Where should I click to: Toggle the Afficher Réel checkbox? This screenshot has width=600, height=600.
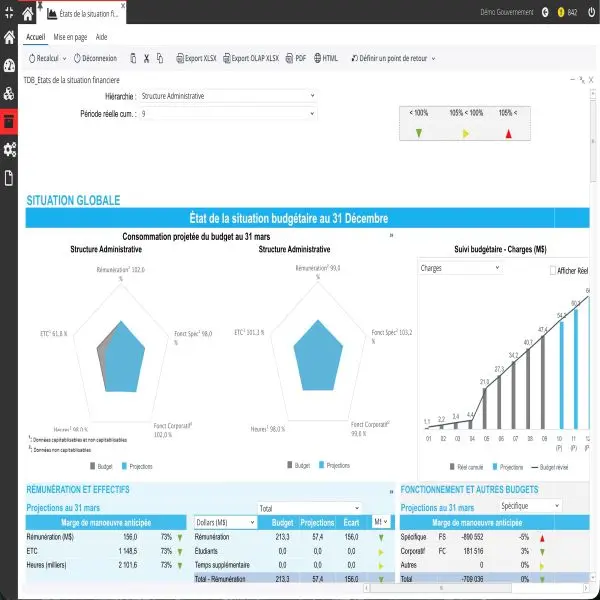pos(552,271)
